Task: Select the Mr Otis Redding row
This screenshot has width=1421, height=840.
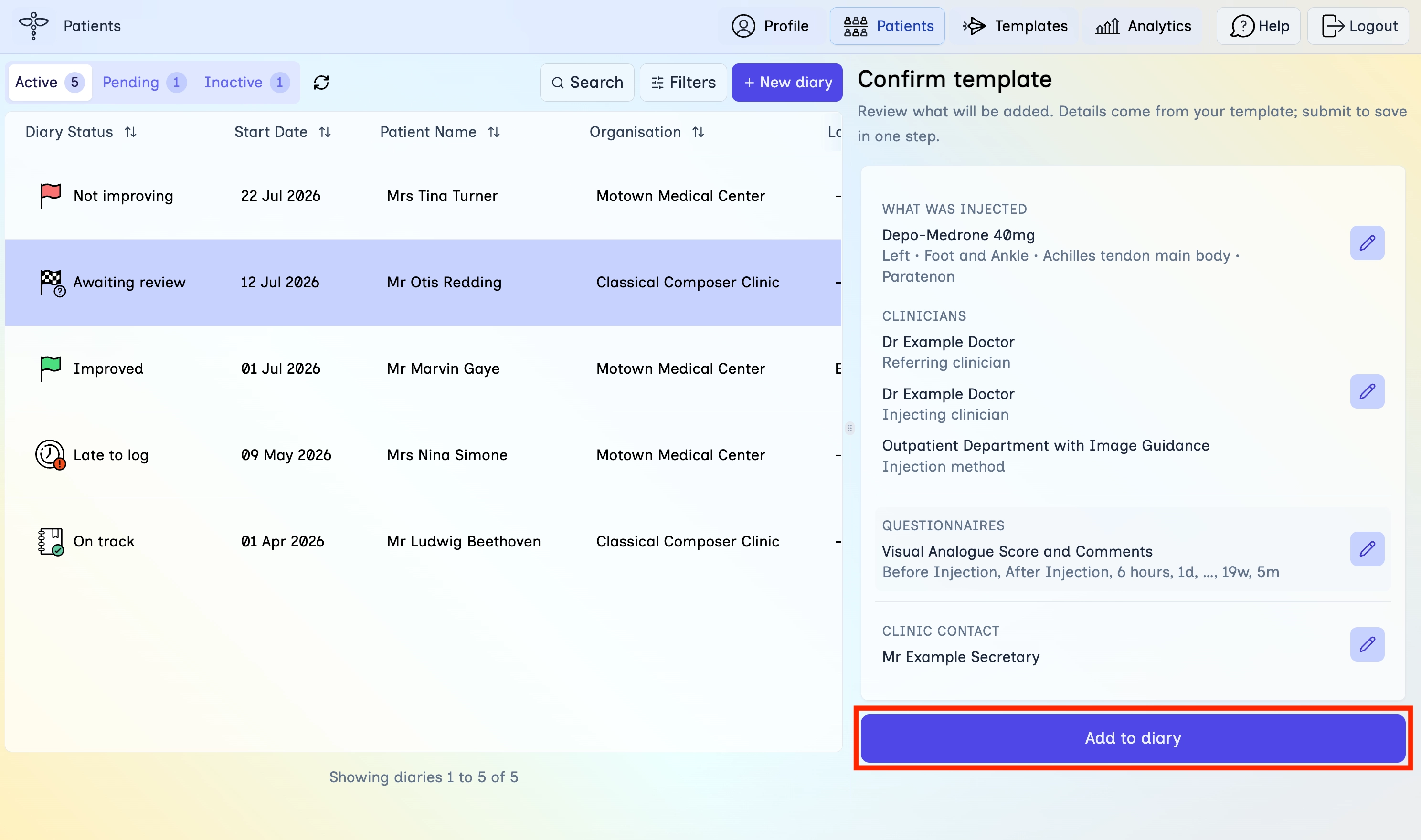Action: click(x=424, y=283)
